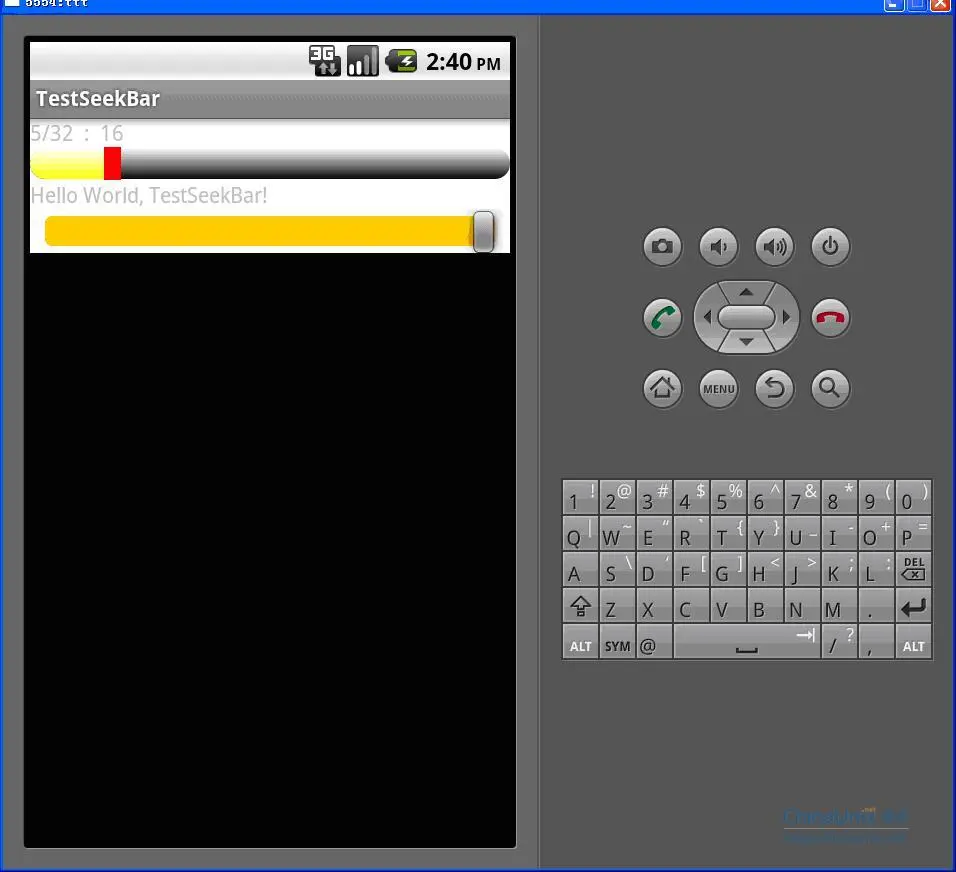Click the D-pad down arrow

746,342
